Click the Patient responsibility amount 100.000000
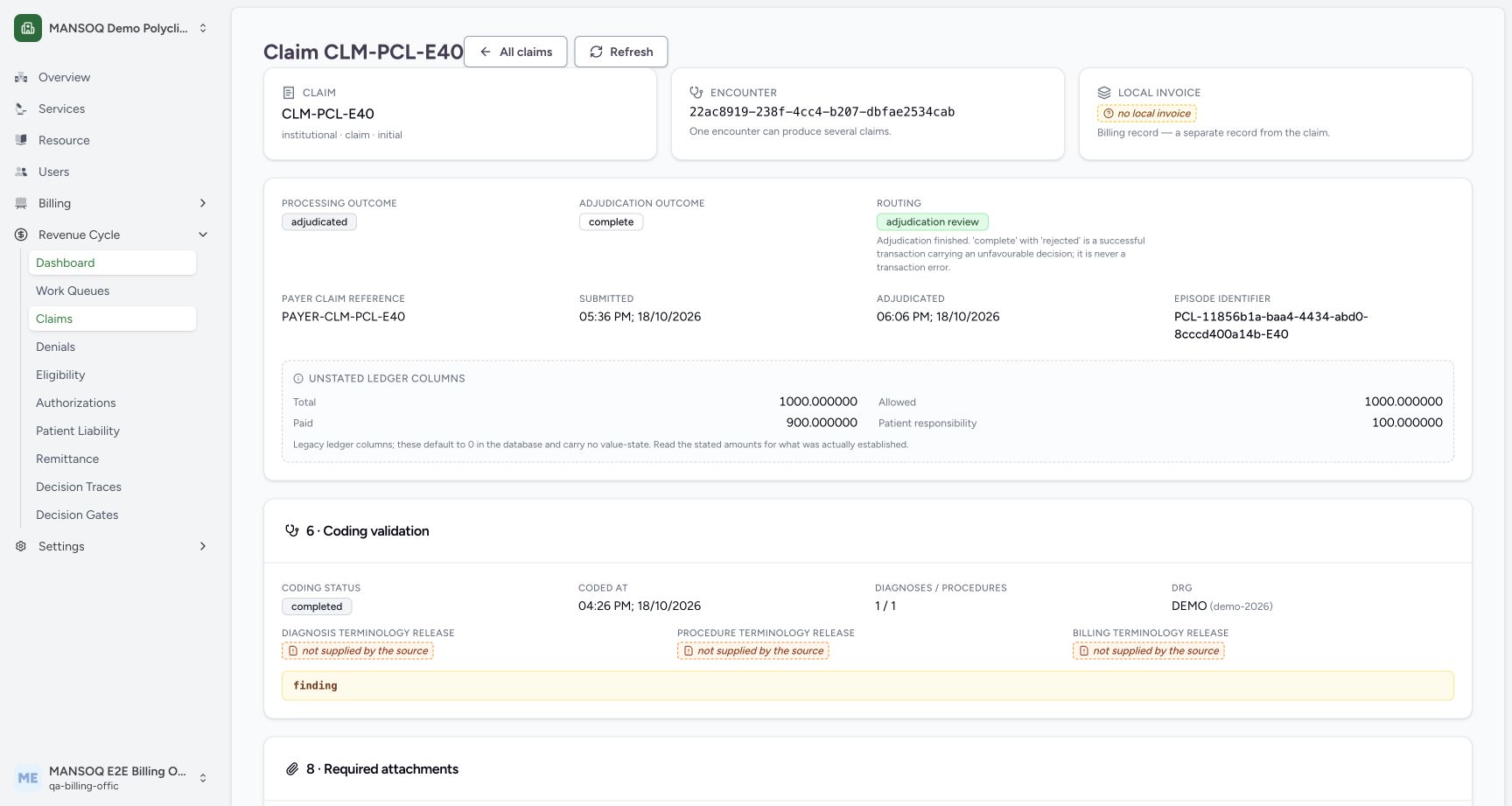Viewport: 1512px width, 806px height. [1407, 423]
